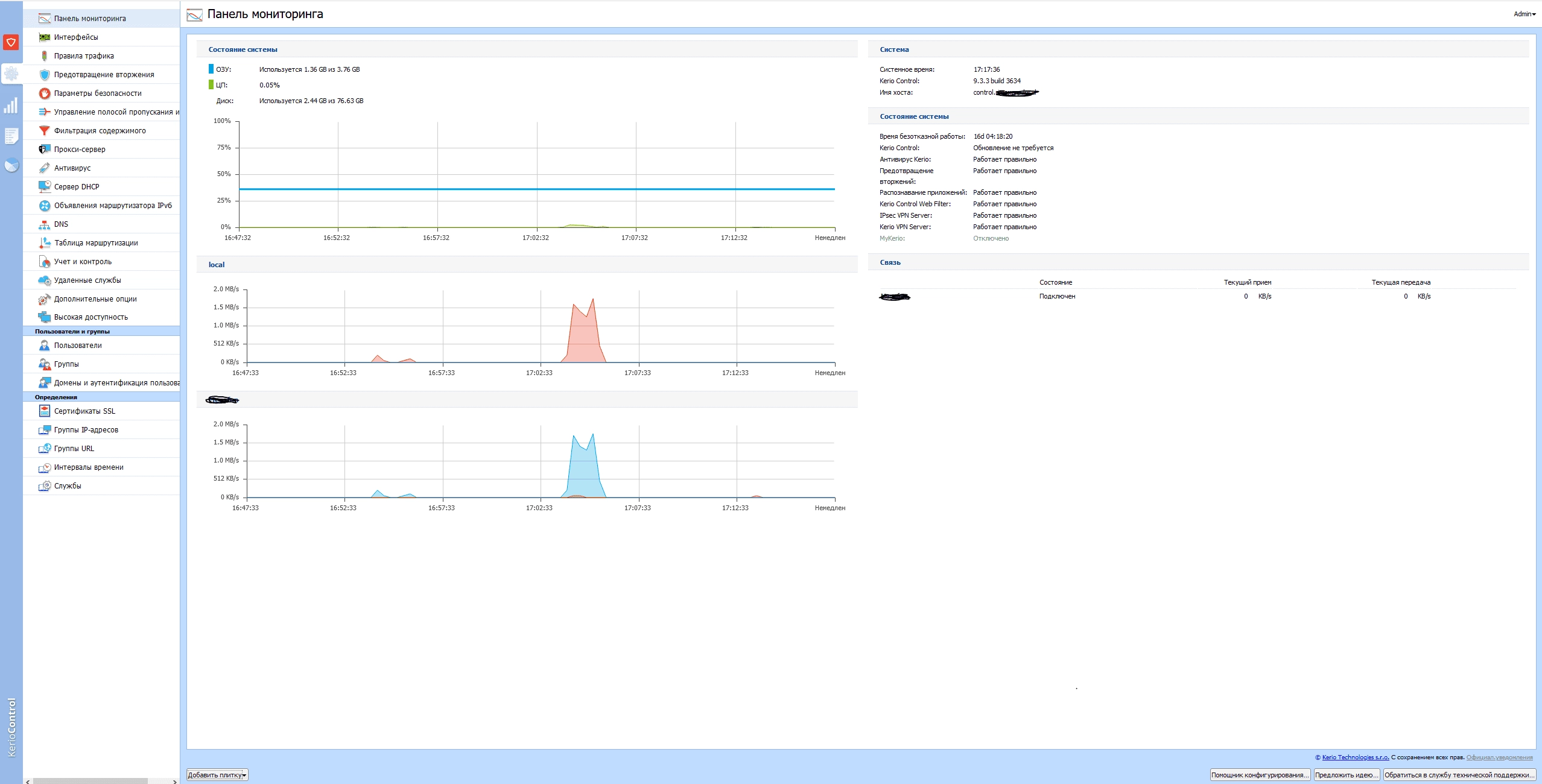Screen dimensions: 1542x784
Task: Open the Admin dropdown menu
Action: 1525,14
